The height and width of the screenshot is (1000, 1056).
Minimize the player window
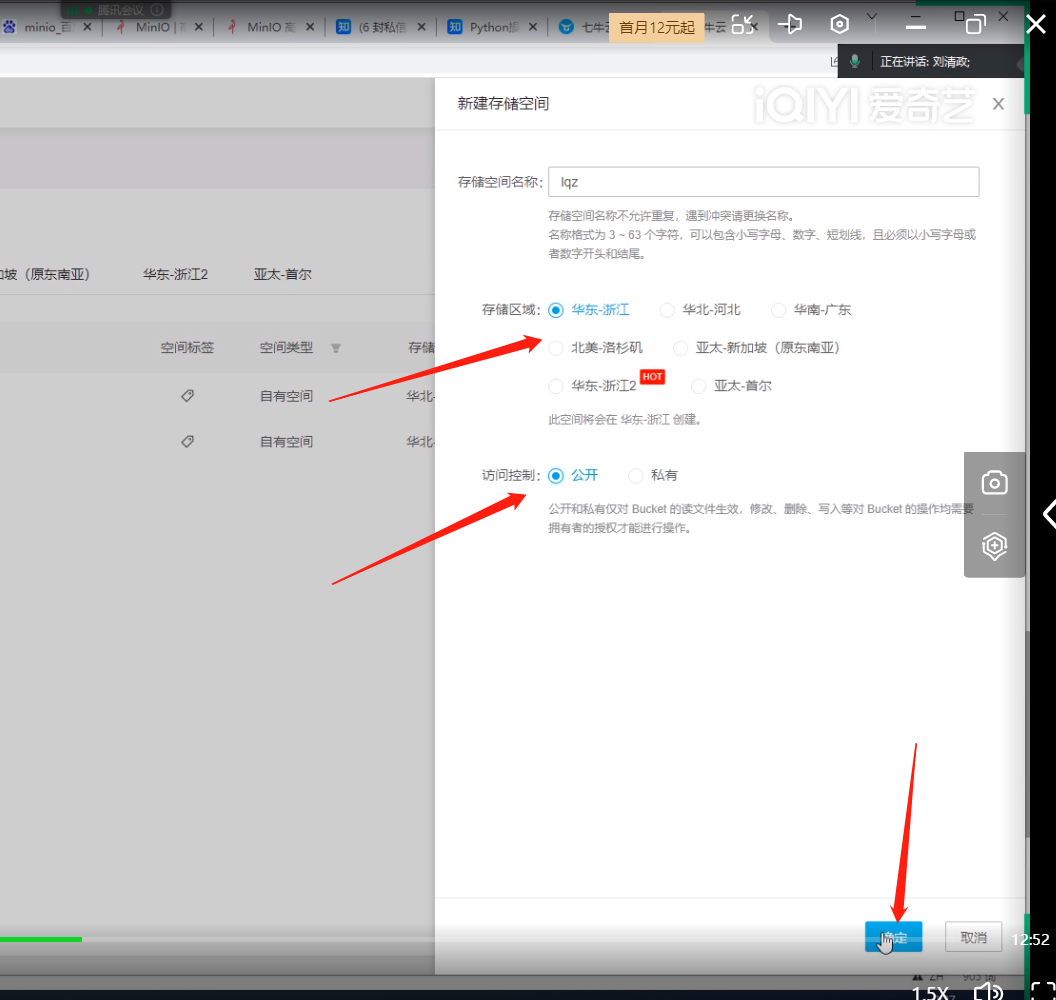[915, 26]
